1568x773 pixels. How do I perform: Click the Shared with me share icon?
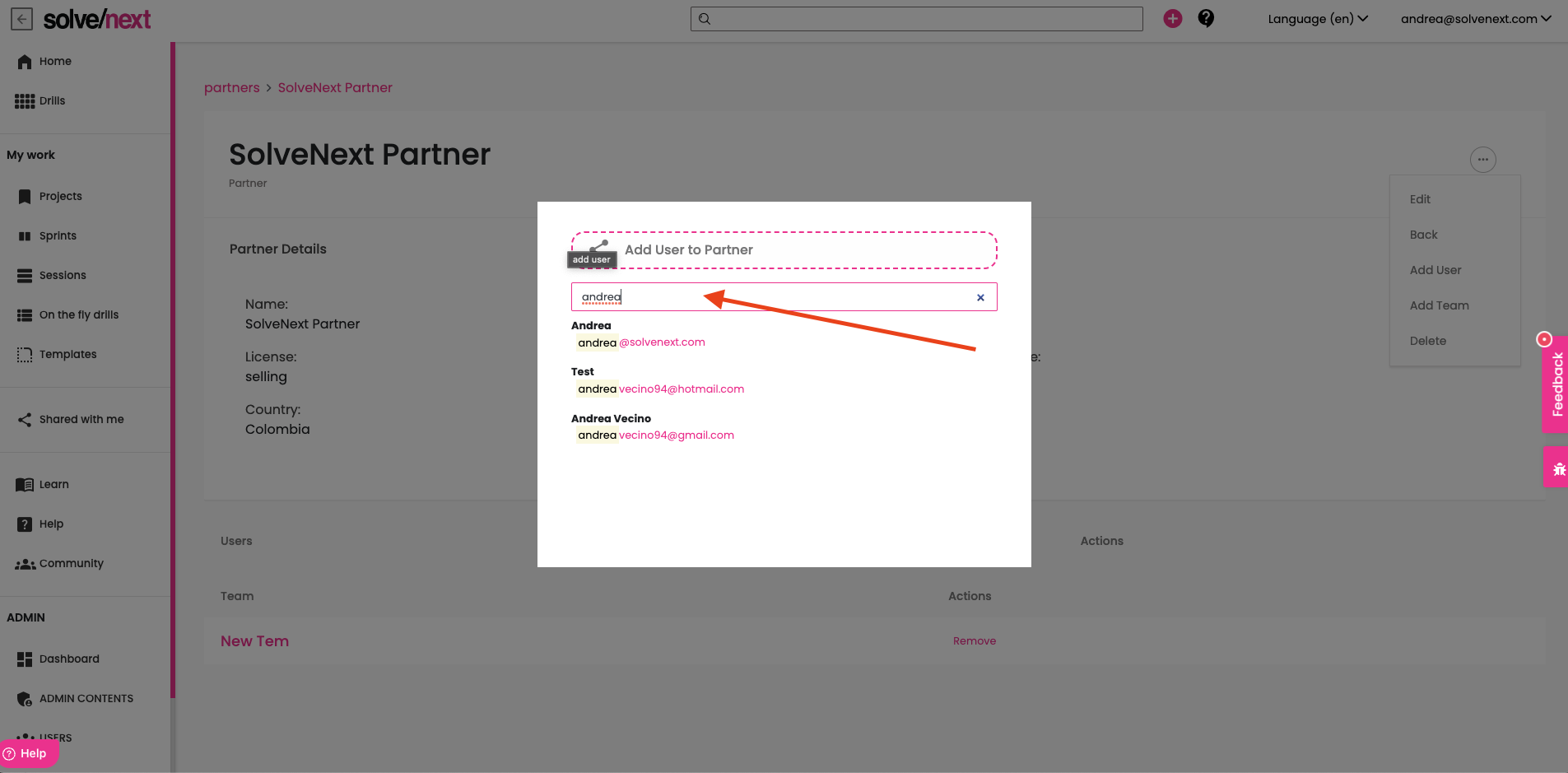[x=25, y=420]
